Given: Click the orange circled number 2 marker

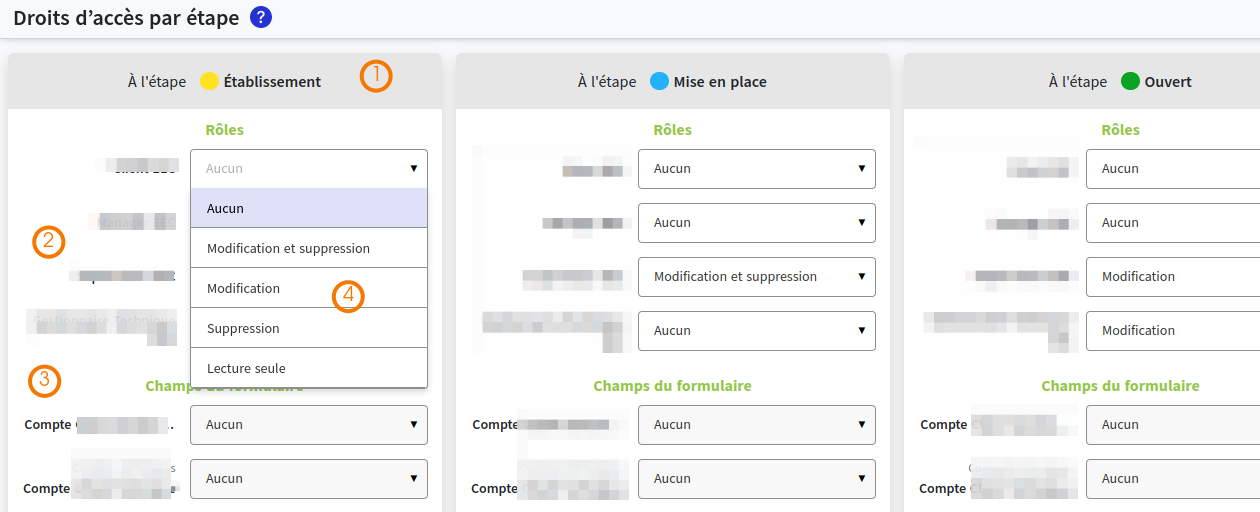Looking at the screenshot, I should point(48,241).
